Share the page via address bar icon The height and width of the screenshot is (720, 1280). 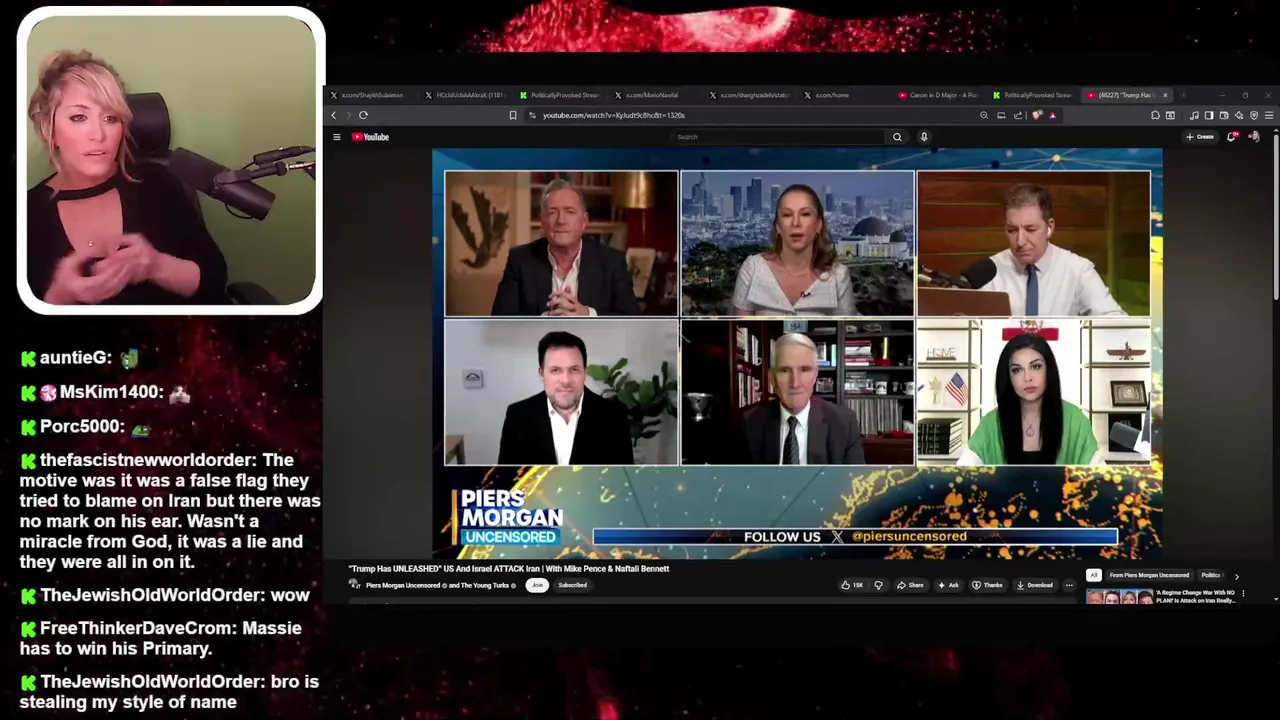(x=1018, y=115)
